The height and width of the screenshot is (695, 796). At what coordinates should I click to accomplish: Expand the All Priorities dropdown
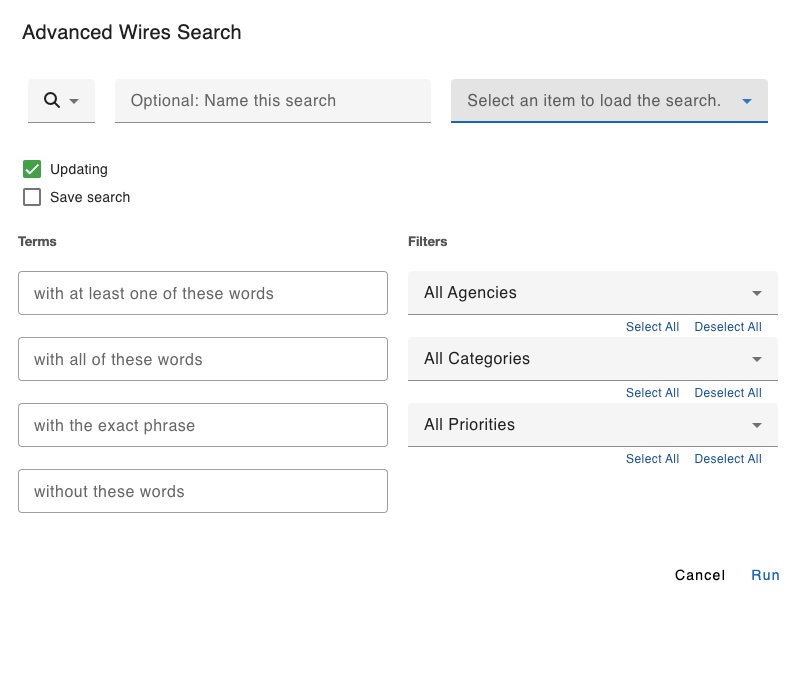click(x=592, y=425)
